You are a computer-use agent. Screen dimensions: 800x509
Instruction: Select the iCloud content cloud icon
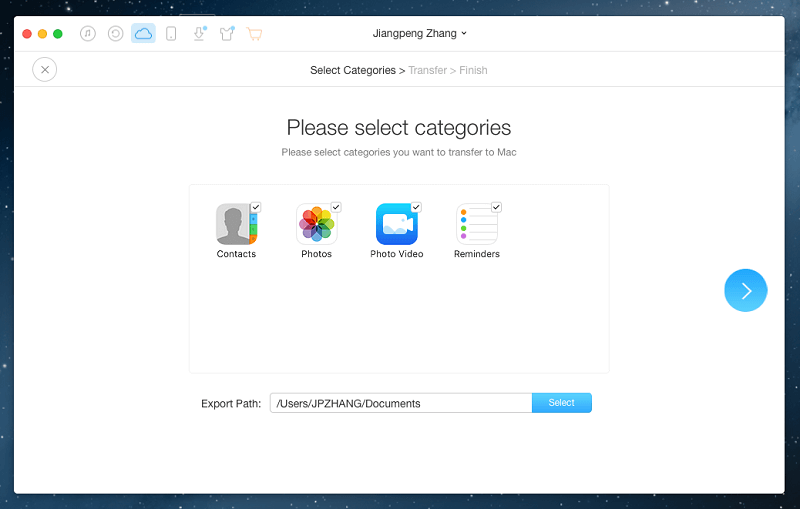[143, 34]
